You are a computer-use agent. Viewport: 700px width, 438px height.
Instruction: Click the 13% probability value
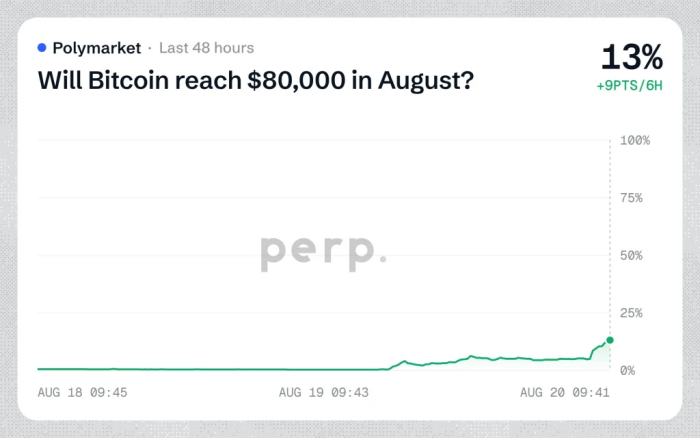[x=632, y=57]
